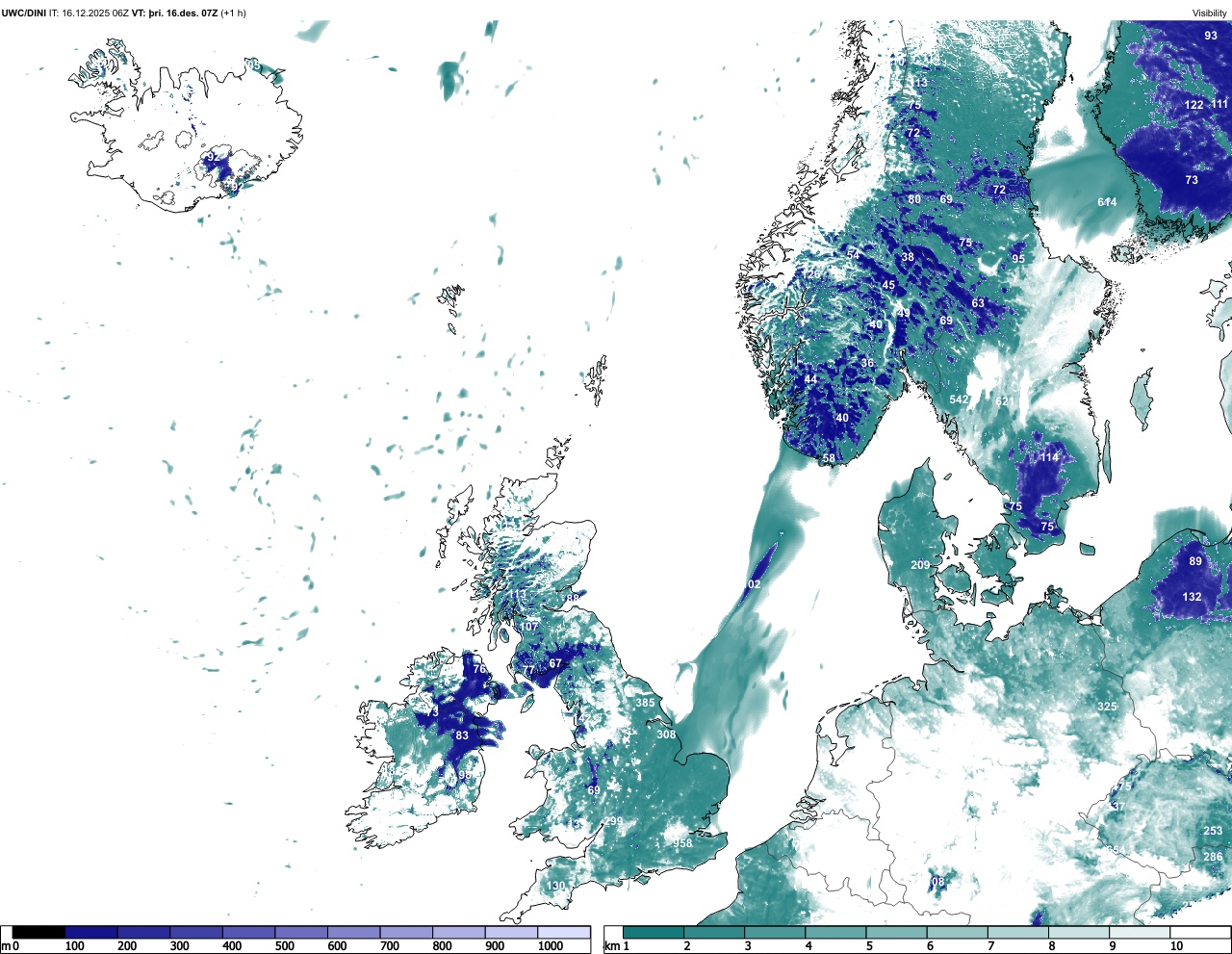Image resolution: width=1232 pixels, height=954 pixels.
Task: Click the 'km 1' legend label
Action: [x=616, y=946]
